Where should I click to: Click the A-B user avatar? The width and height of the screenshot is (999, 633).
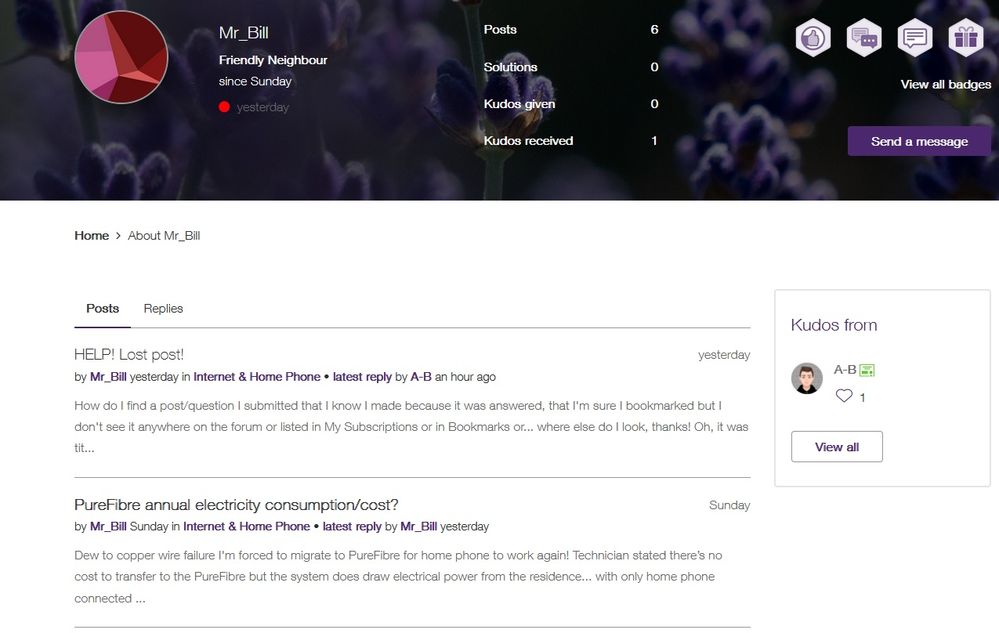[x=807, y=378]
